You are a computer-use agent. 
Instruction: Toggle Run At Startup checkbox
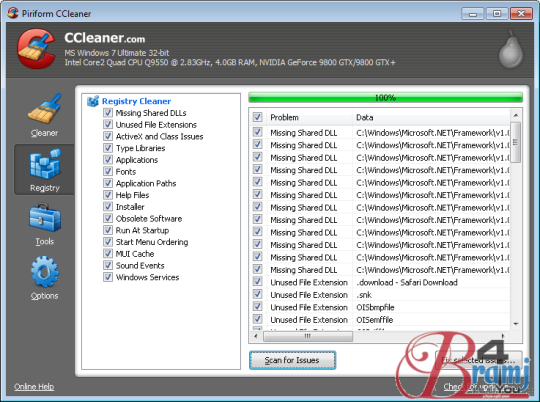tap(108, 230)
